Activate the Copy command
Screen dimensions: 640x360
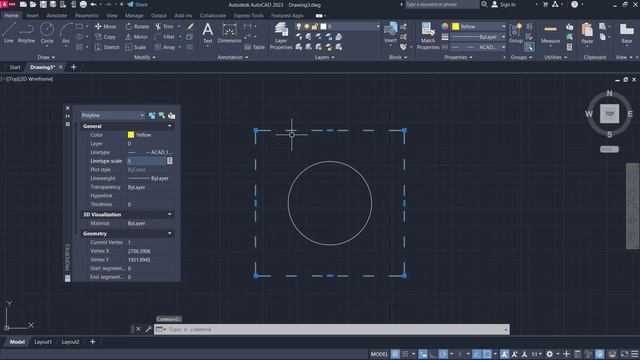105,37
